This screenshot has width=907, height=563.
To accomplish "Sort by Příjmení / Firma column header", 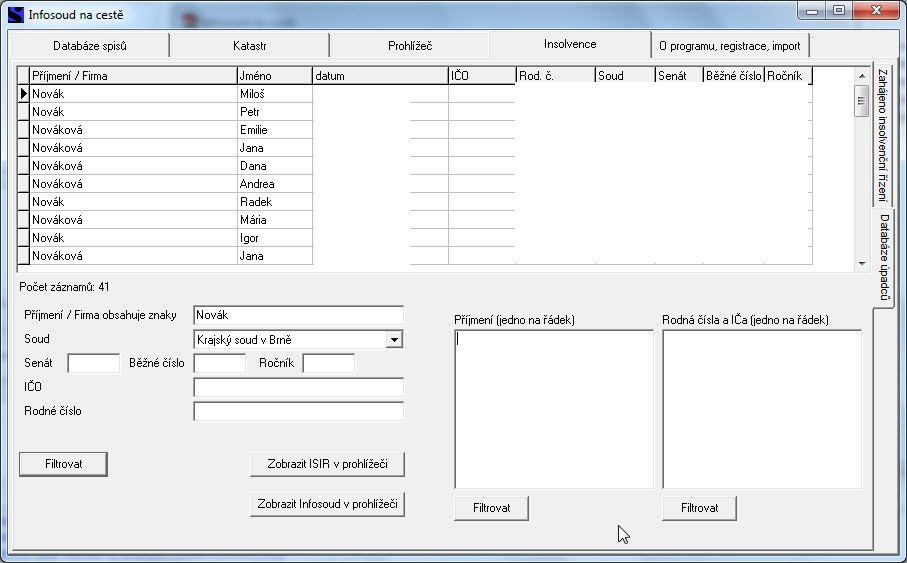I will [x=133, y=76].
